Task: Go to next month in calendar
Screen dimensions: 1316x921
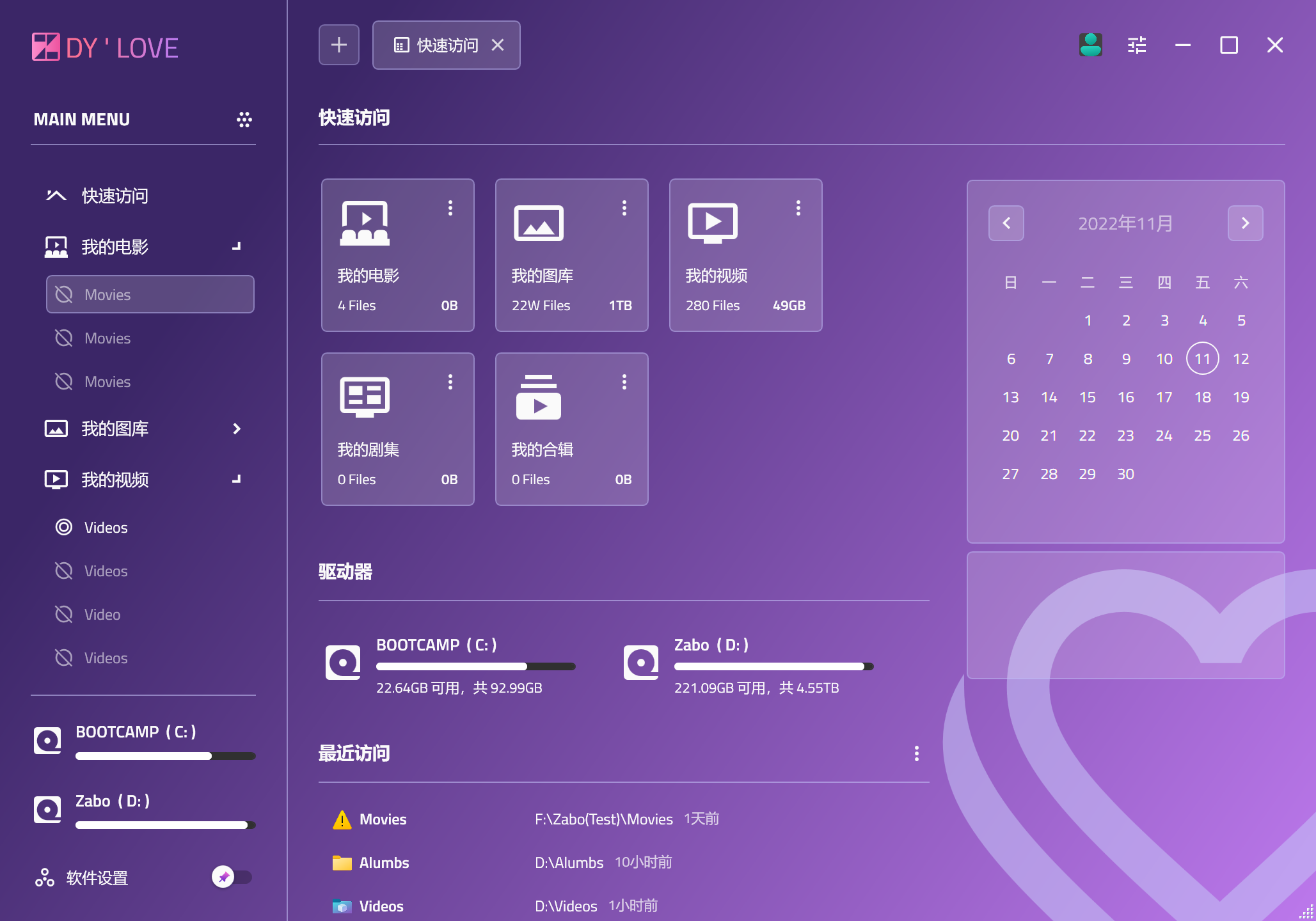Action: [x=1245, y=223]
